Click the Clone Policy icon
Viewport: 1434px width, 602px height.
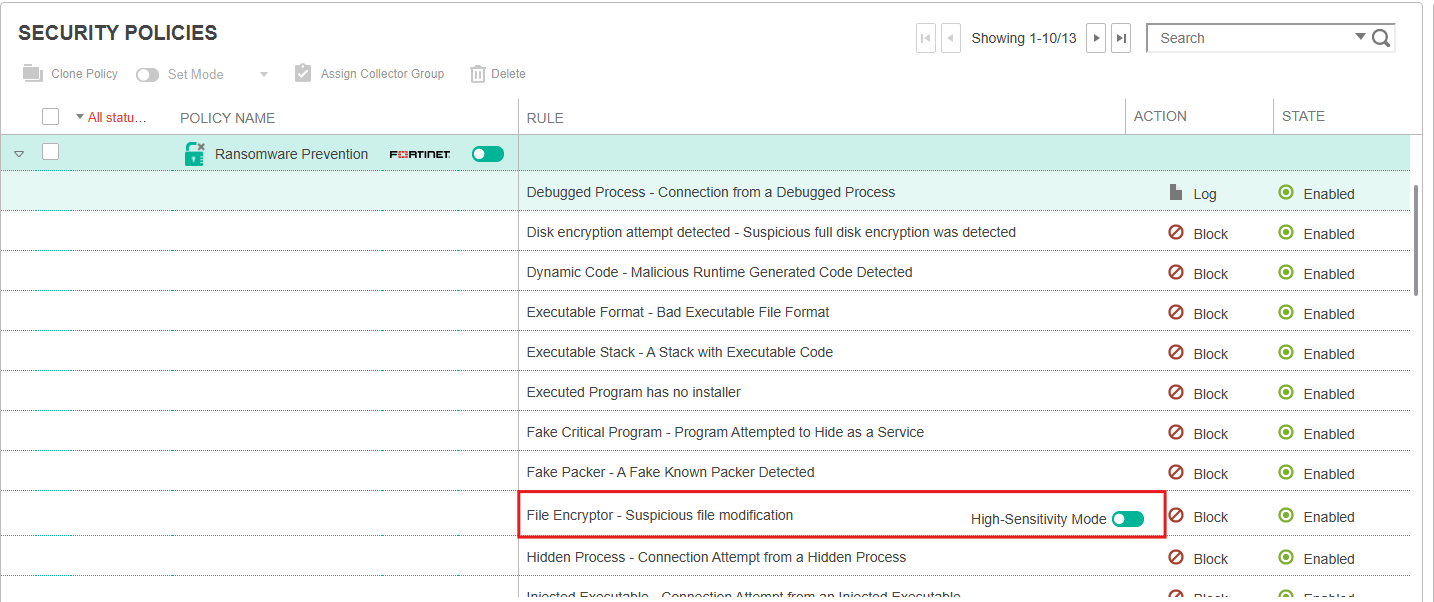pos(33,73)
